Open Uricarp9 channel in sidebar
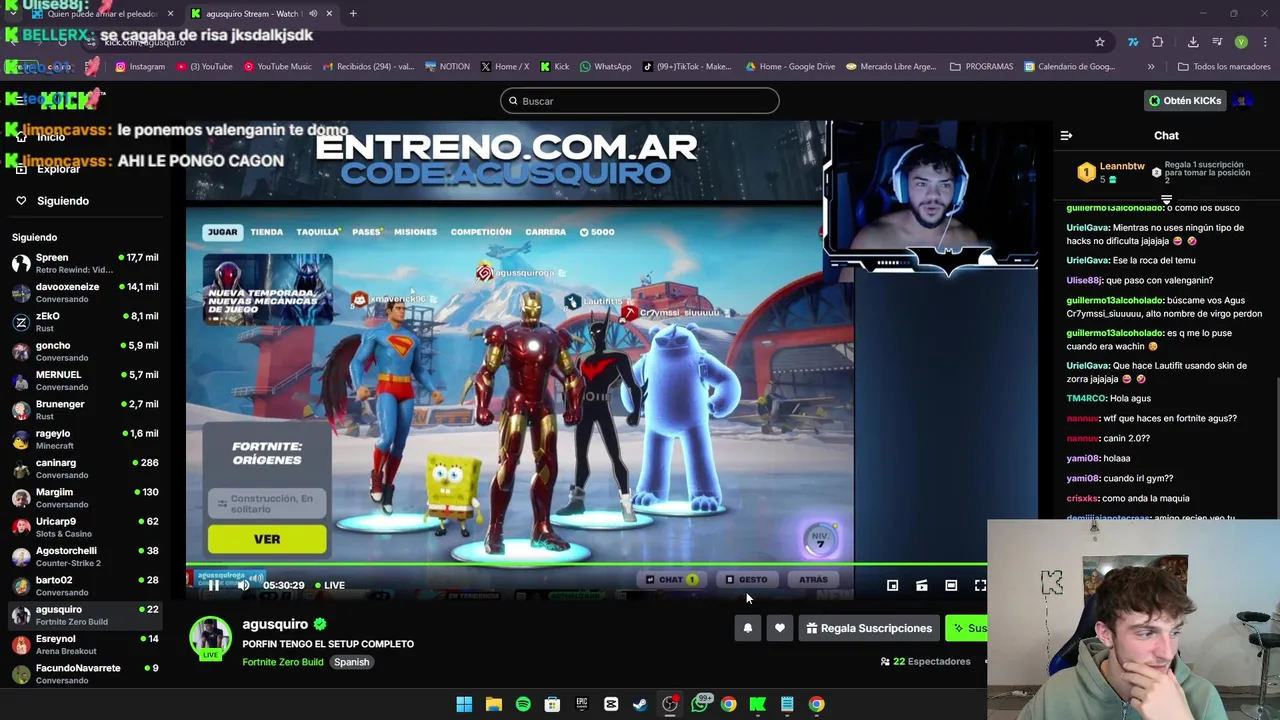The width and height of the screenshot is (1280, 720). click(84, 527)
